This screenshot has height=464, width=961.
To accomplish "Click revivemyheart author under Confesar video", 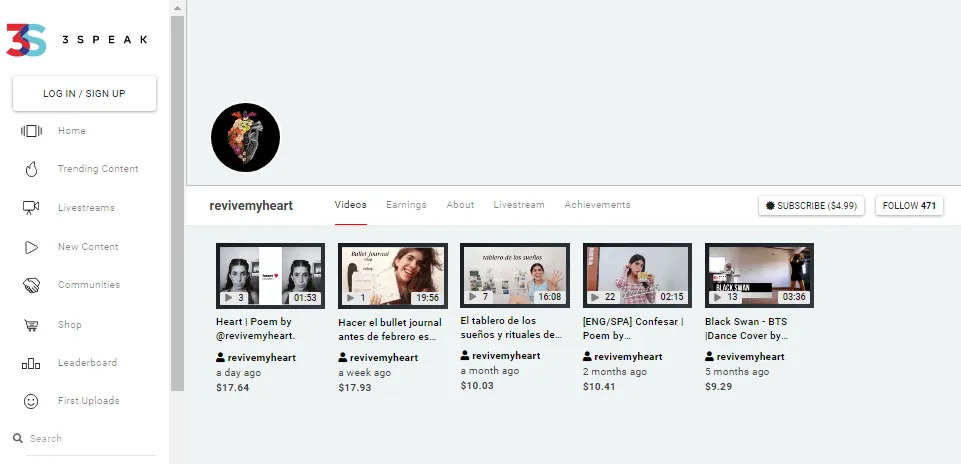I will [628, 356].
